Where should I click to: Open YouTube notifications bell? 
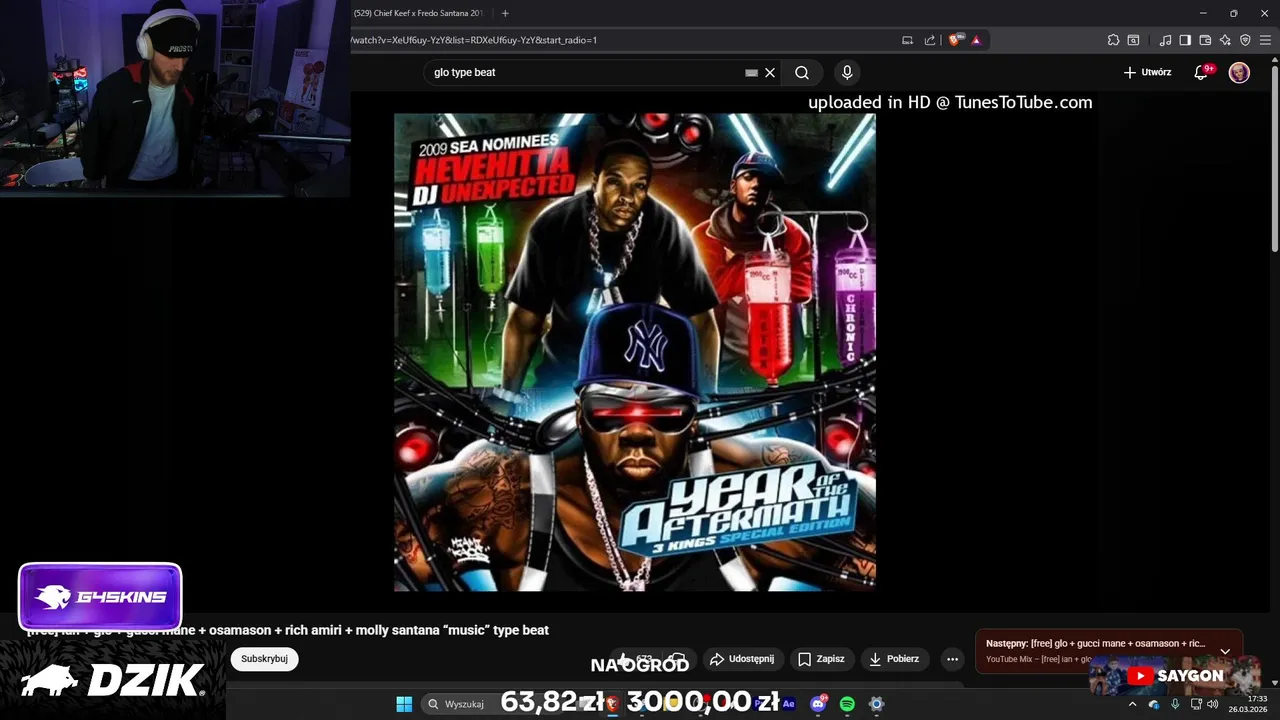pos(1201,72)
